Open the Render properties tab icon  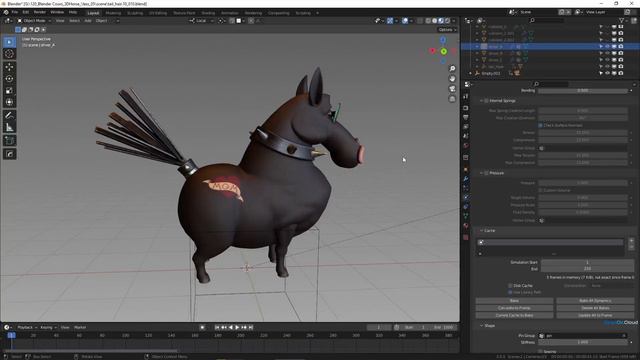[x=466, y=108]
